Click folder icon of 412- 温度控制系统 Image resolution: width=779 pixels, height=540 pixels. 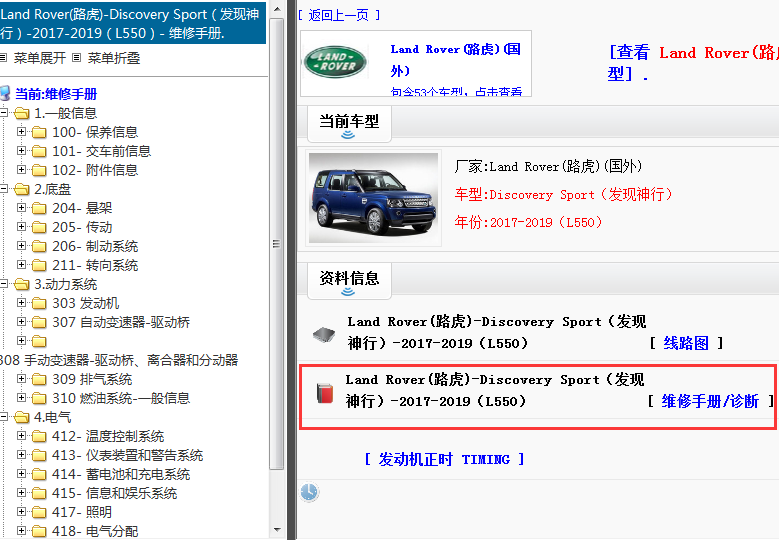coord(39,437)
